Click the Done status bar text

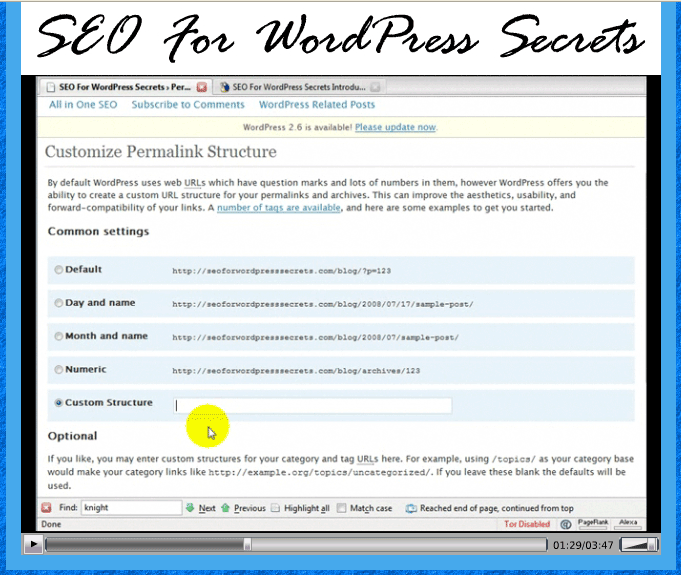pos(51,524)
